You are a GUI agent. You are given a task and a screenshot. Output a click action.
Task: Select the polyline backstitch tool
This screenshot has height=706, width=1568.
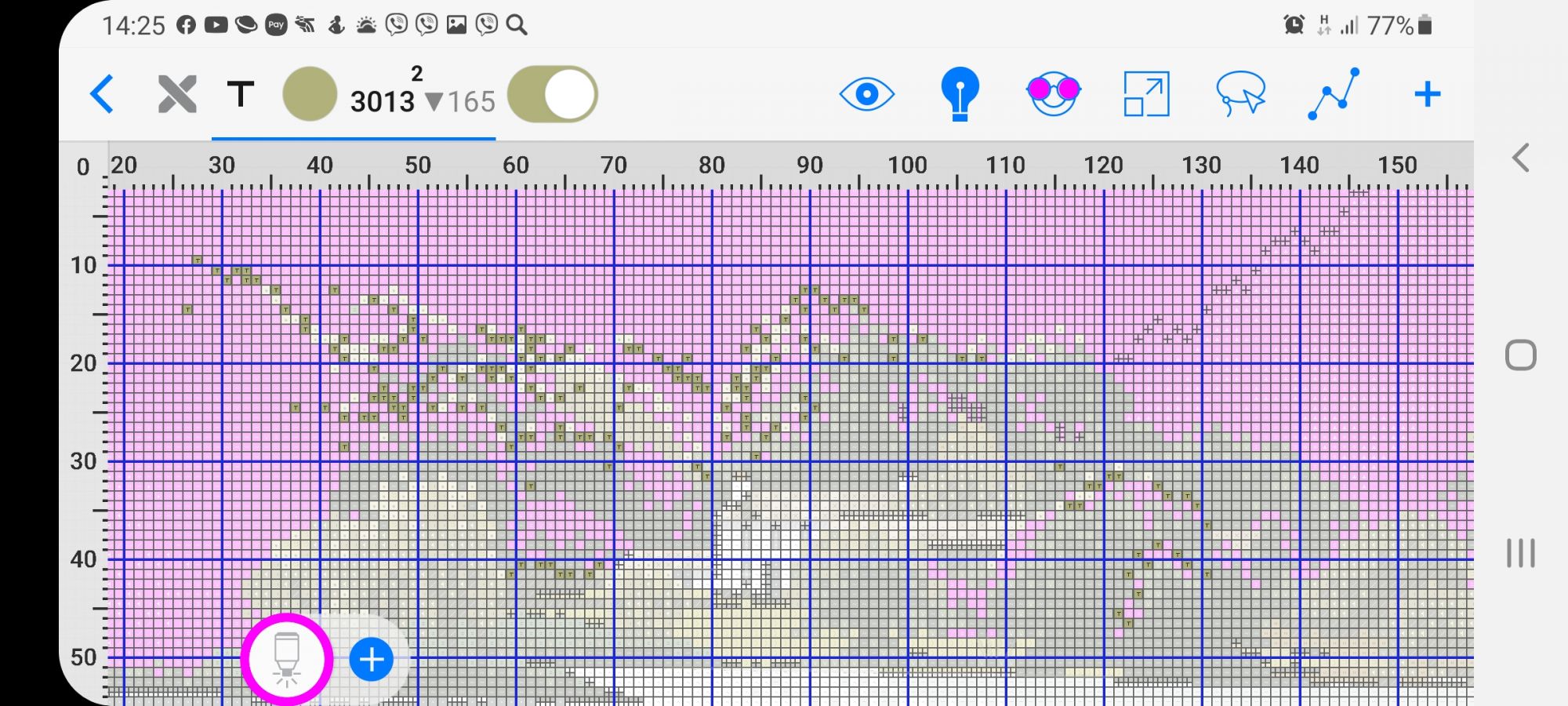coord(1334,94)
